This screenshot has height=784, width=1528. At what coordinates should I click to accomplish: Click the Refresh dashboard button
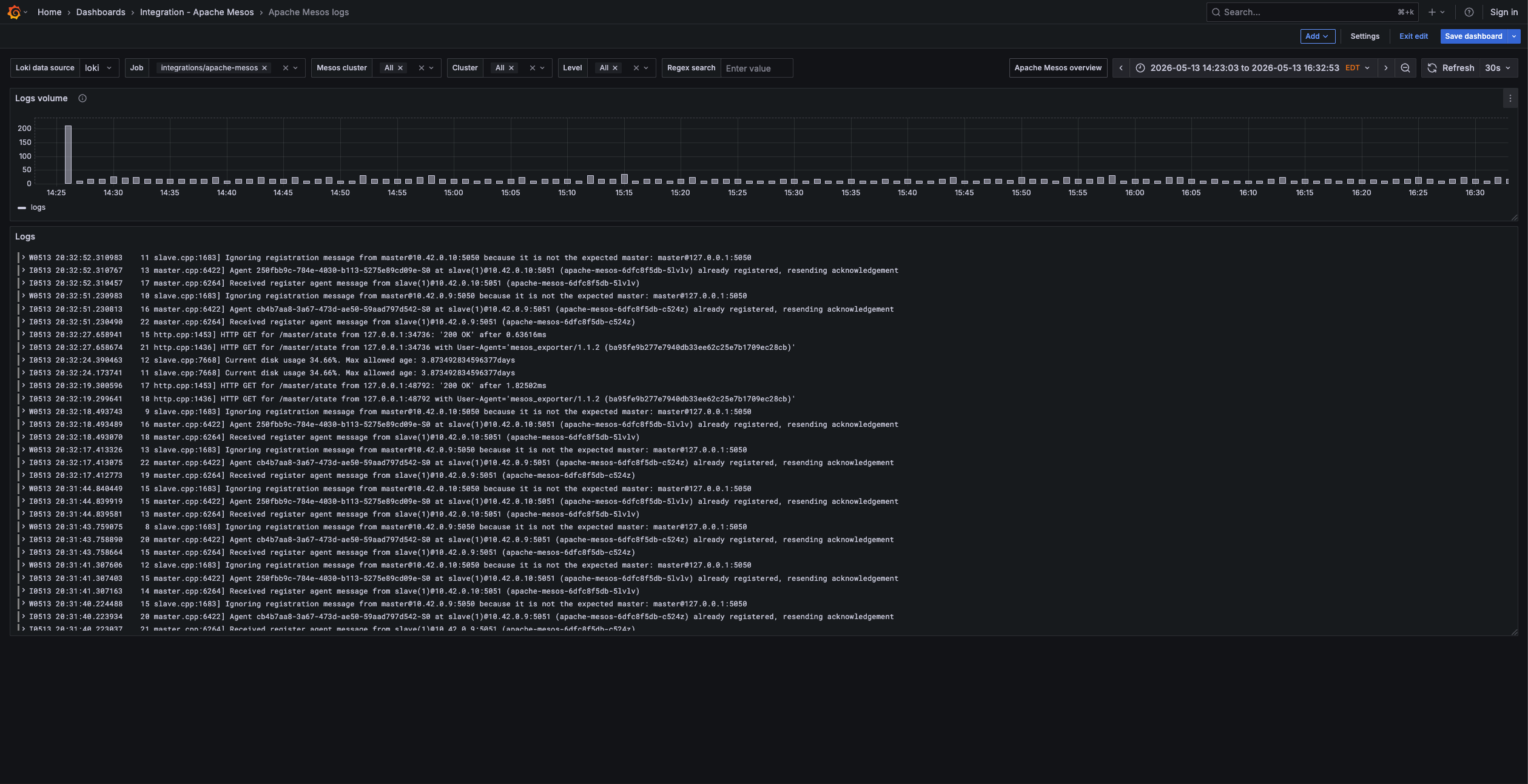pos(1450,68)
